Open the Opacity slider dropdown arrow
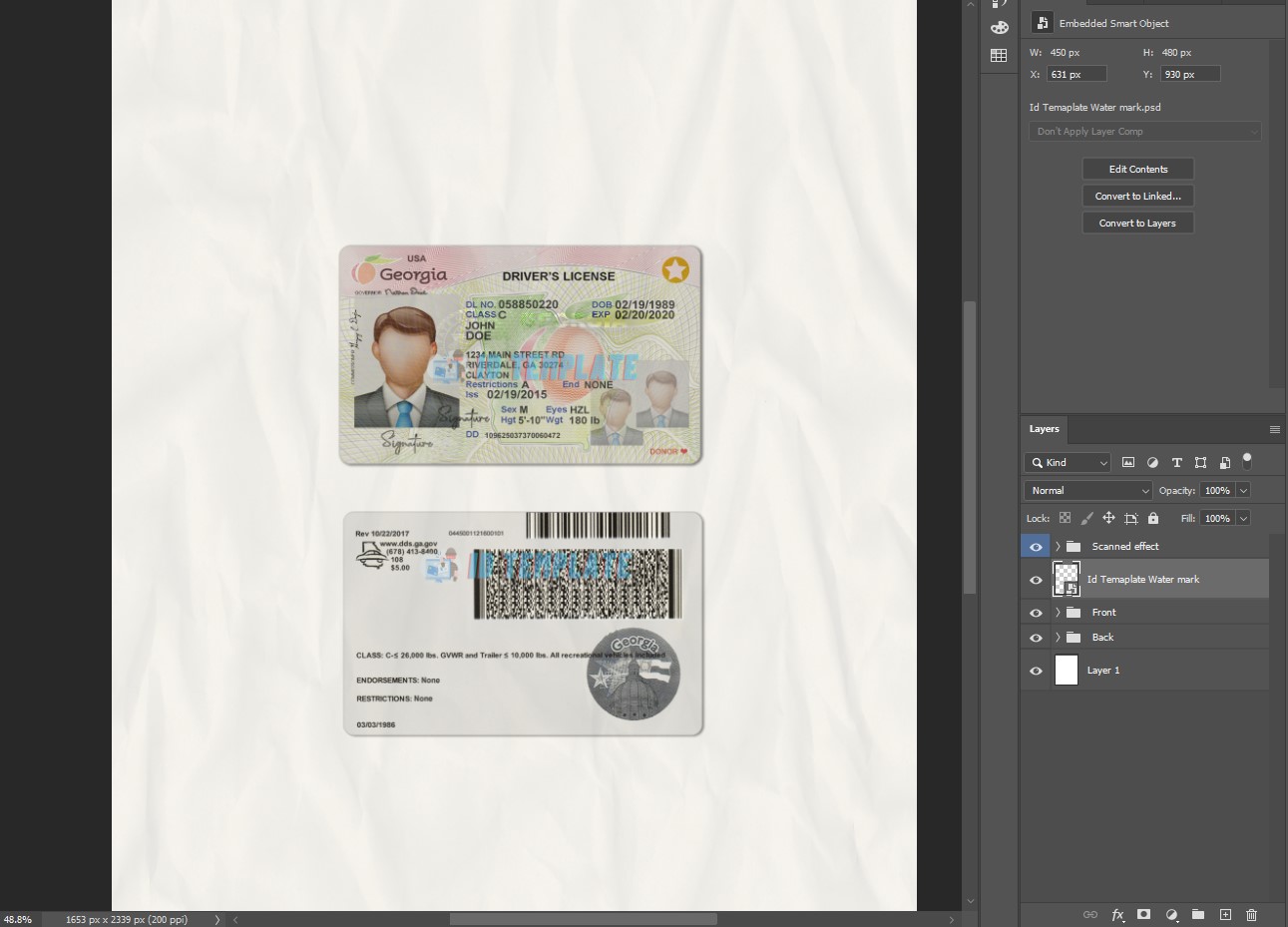 pos(1243,490)
